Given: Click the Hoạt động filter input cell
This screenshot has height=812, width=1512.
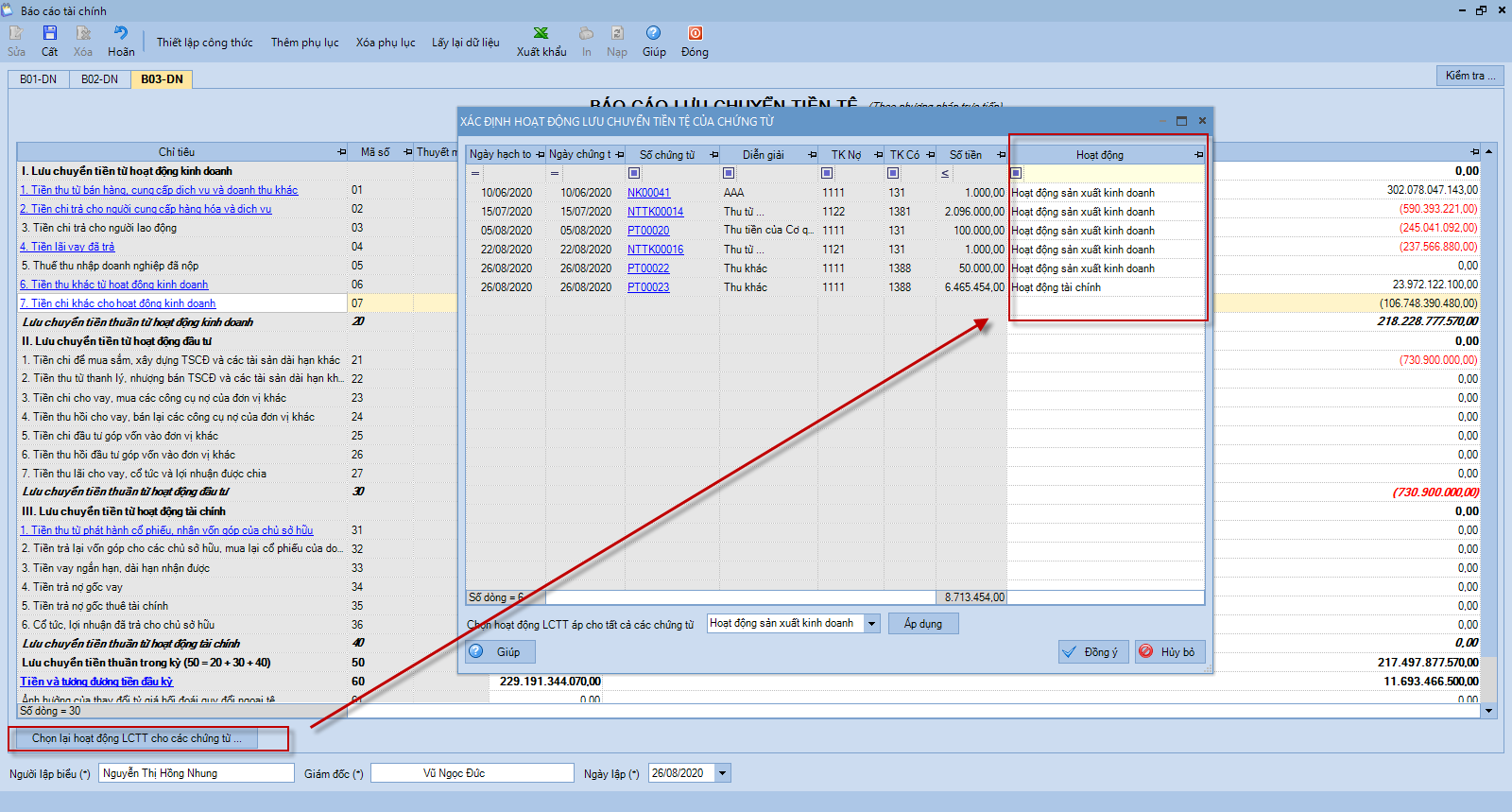Looking at the screenshot, I should point(1112,173).
